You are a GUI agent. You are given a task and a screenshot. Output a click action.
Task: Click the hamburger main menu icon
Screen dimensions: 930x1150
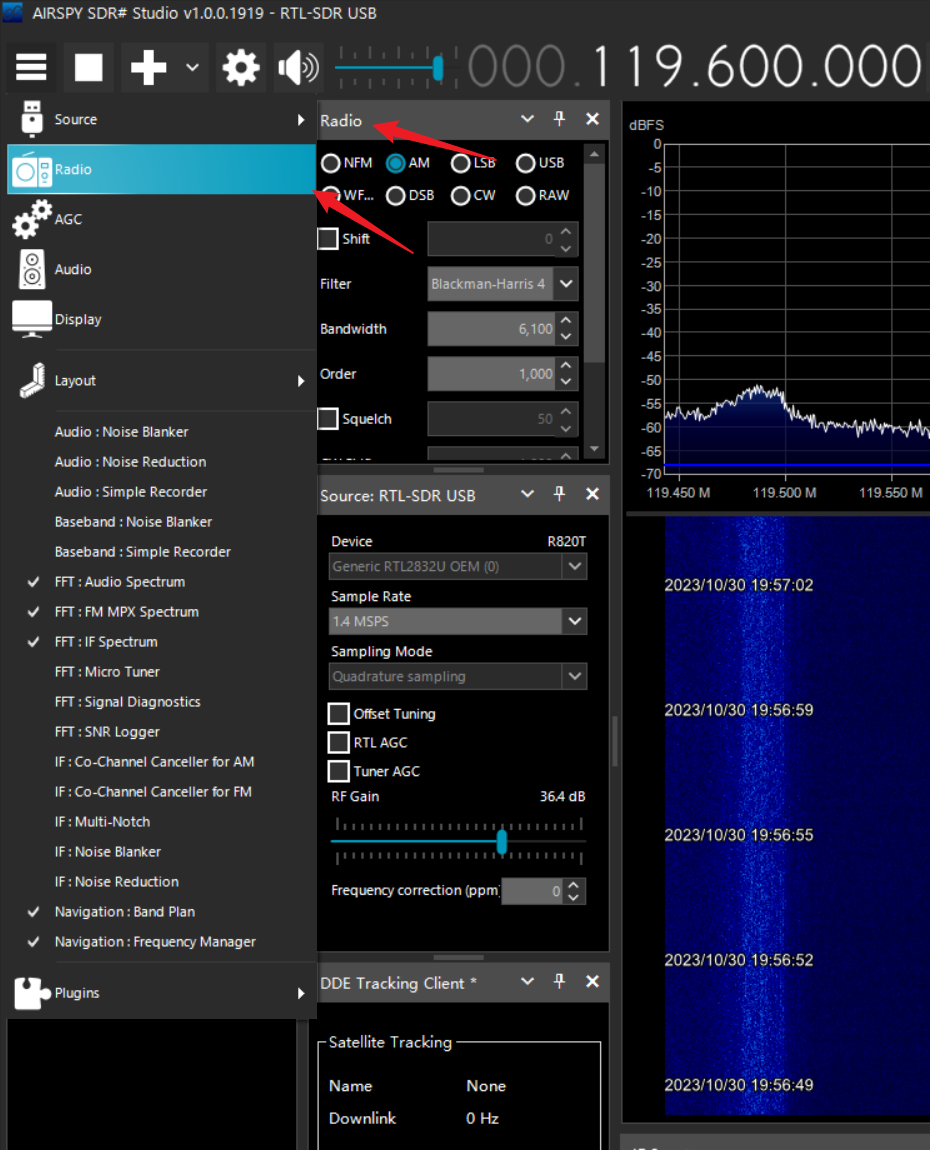pyautogui.click(x=31, y=68)
